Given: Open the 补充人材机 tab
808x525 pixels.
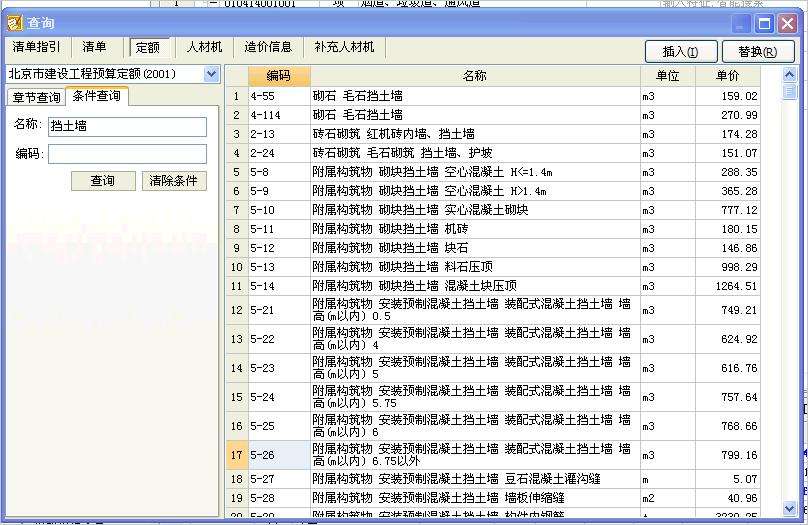Looking at the screenshot, I should tap(343, 47).
